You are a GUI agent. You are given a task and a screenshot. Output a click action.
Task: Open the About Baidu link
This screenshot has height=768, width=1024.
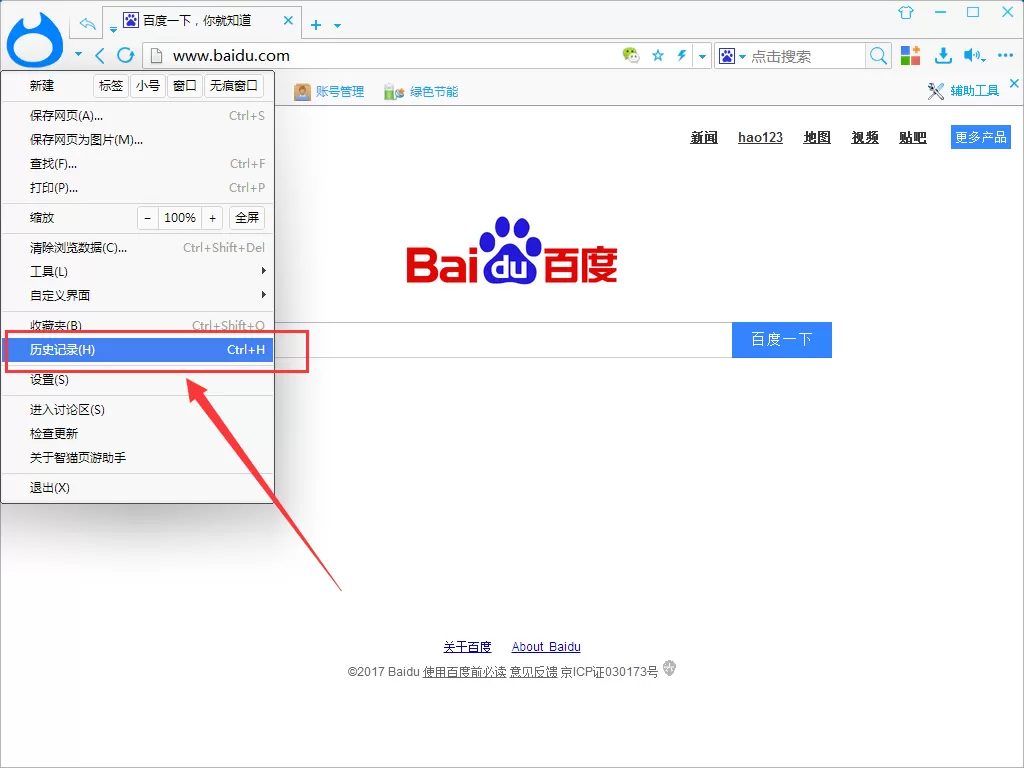(x=546, y=647)
